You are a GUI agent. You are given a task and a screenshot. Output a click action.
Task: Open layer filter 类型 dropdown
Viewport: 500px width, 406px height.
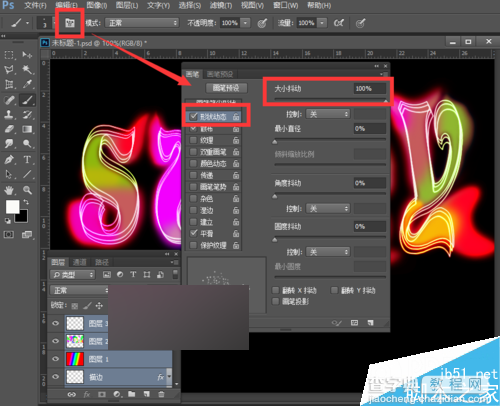pyautogui.click(x=73, y=275)
